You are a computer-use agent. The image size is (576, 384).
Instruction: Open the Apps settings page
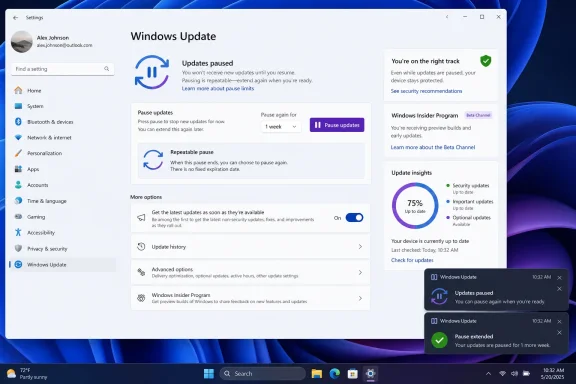tap(62, 169)
